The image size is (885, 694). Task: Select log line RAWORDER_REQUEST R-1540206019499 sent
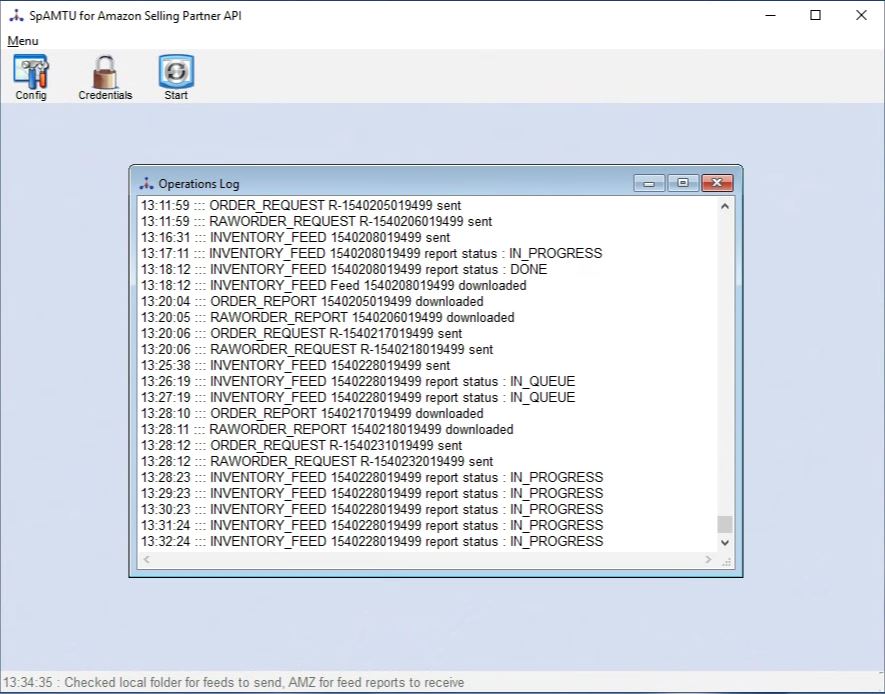tap(316, 221)
